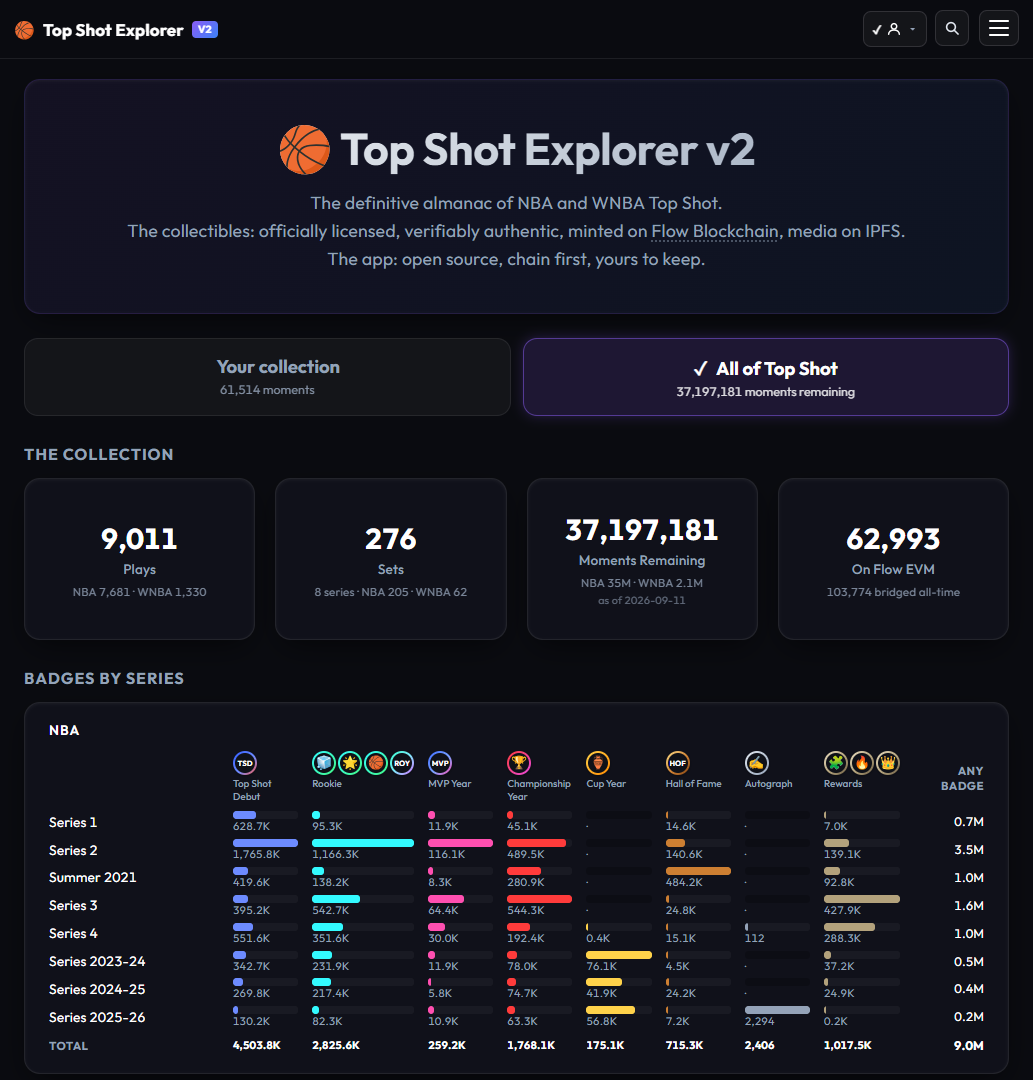Click the Series 4 row label
1033x1080 pixels.
pos(73,934)
